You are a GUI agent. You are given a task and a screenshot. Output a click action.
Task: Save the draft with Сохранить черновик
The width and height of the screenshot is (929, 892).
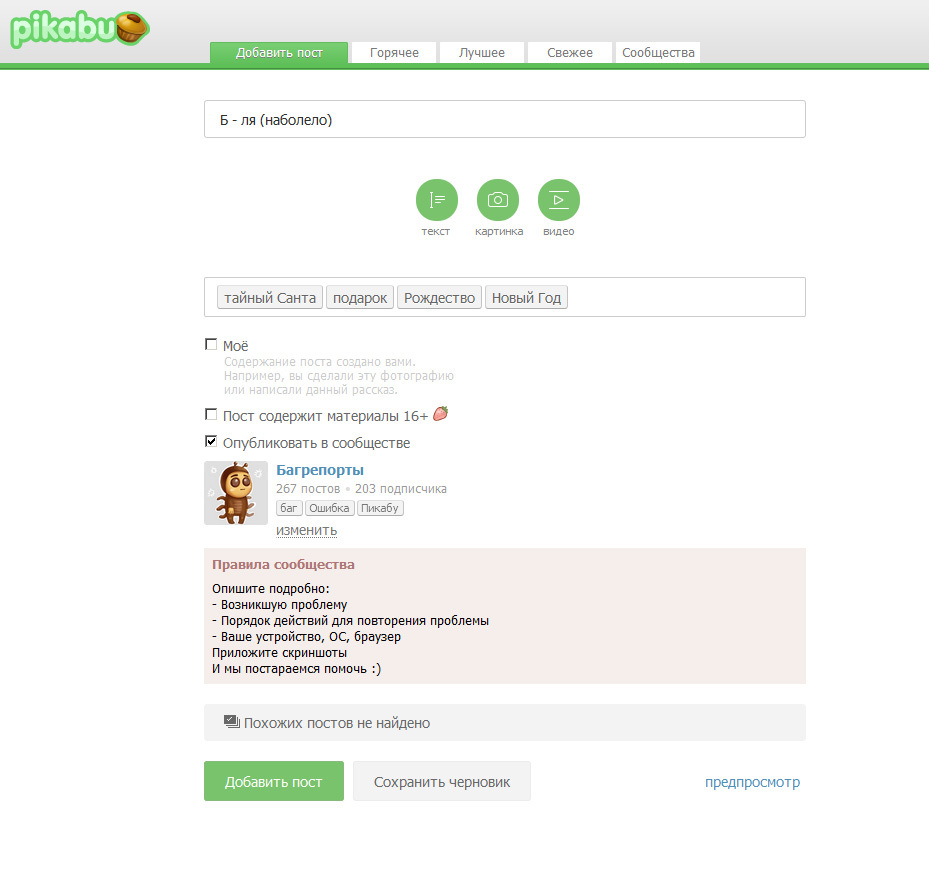tap(442, 782)
